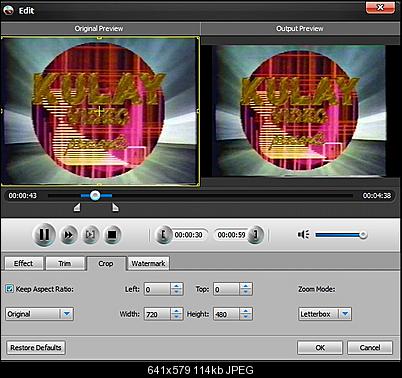Image resolution: width=402 pixels, height=378 pixels.
Task: Mute audio using the speaker icon
Action: coord(303,235)
